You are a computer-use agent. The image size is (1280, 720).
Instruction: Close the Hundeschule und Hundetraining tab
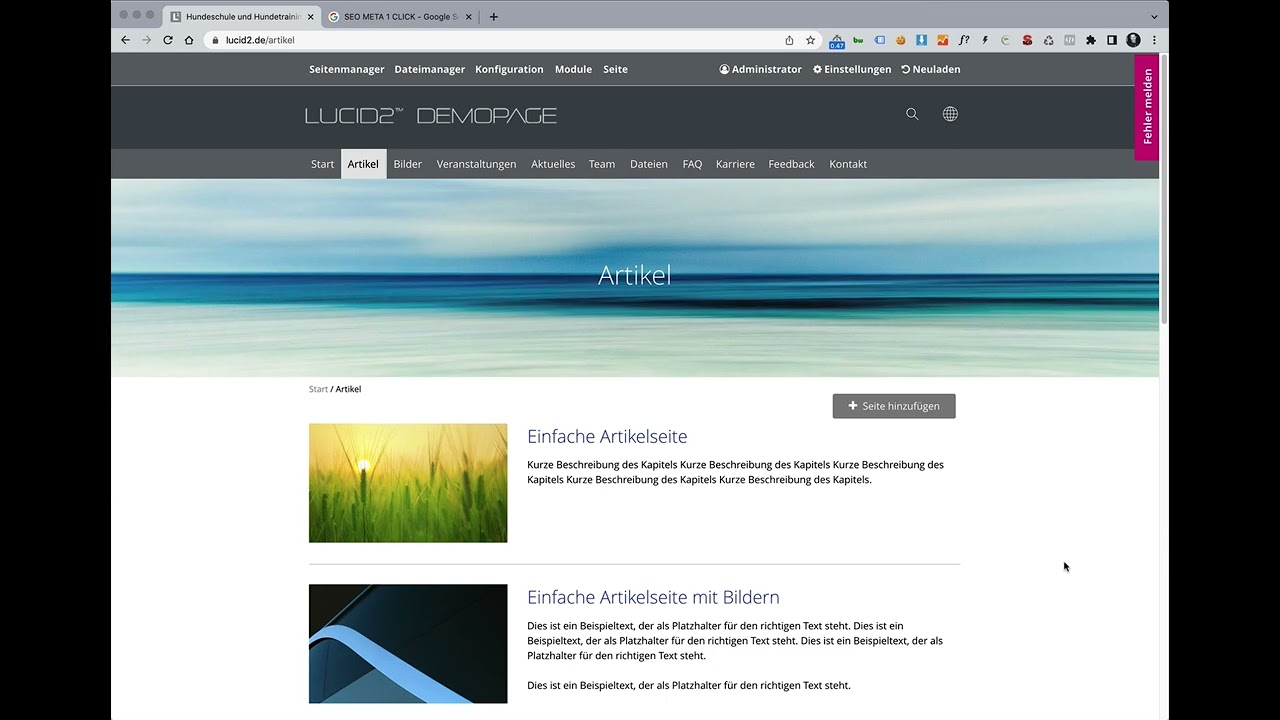pos(311,17)
